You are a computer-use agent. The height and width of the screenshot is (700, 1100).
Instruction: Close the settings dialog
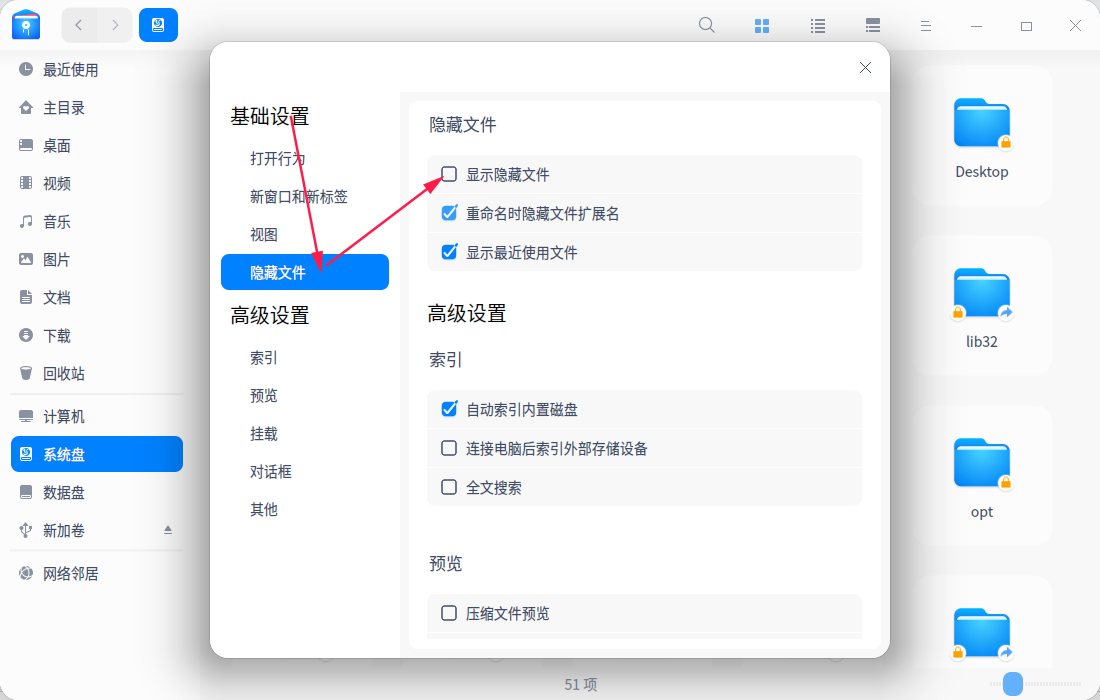click(x=865, y=67)
